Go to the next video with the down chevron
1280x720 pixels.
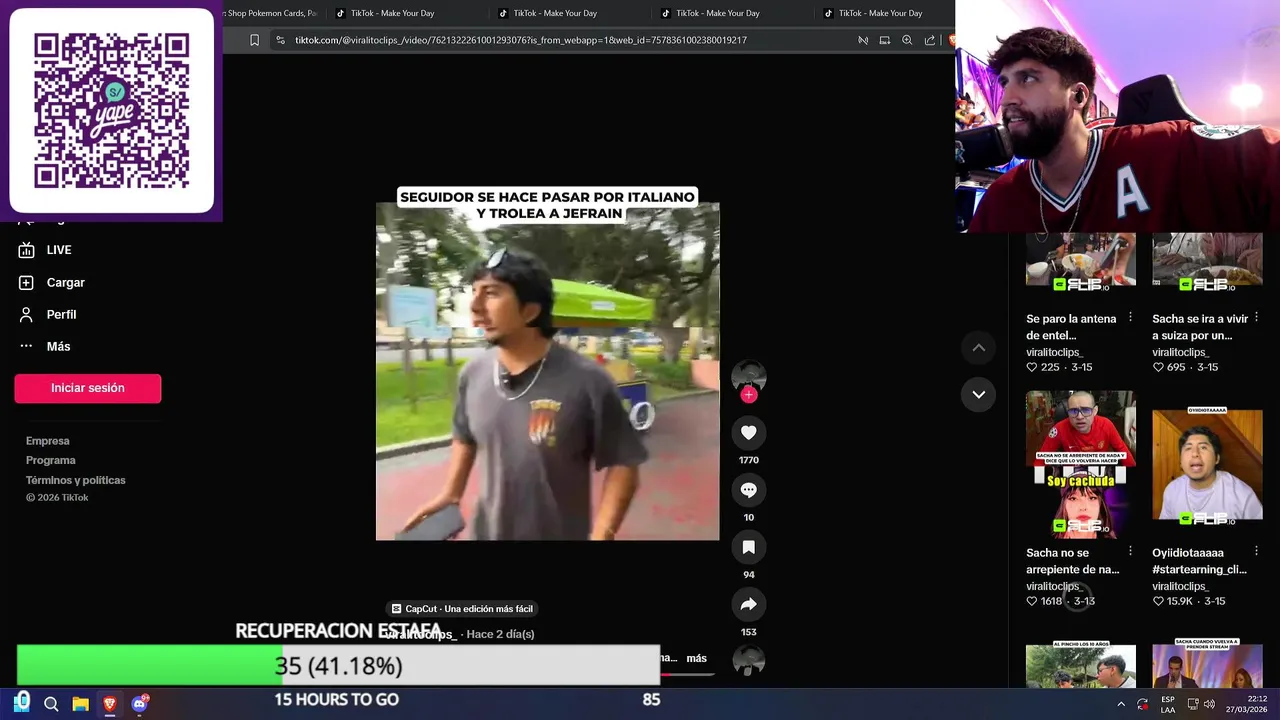coord(979,395)
